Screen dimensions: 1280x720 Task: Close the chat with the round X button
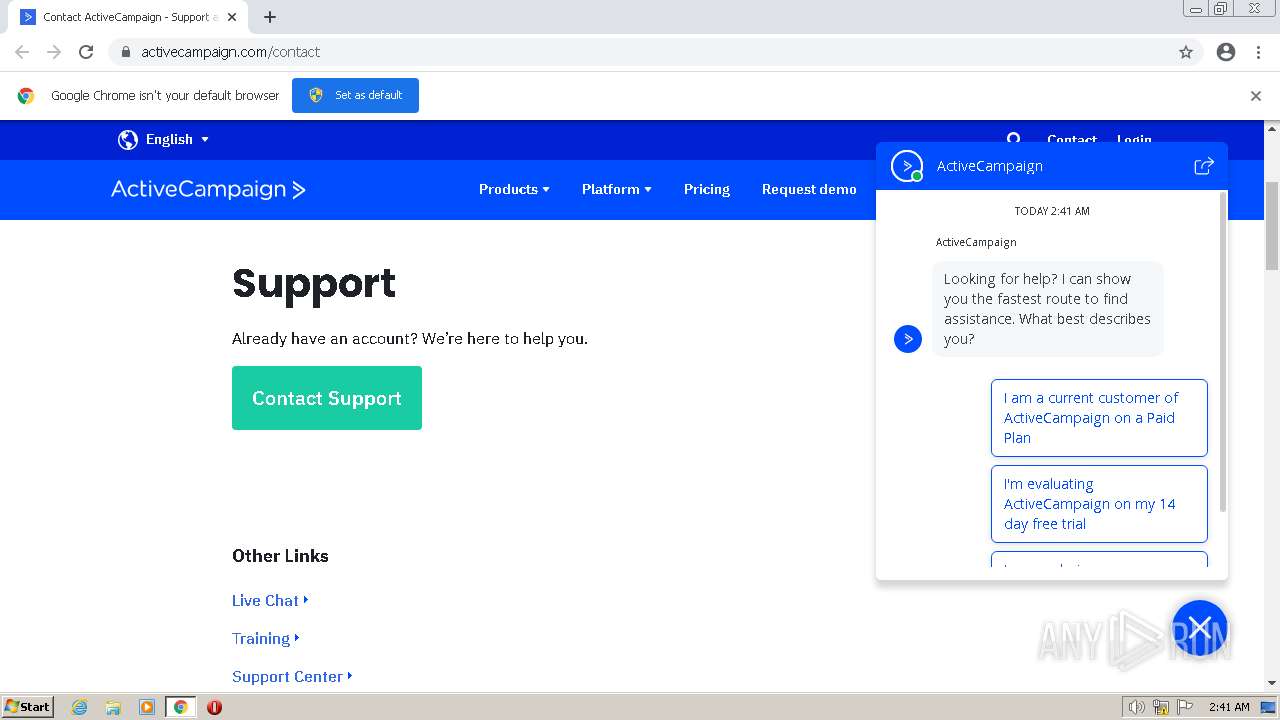(x=1200, y=628)
